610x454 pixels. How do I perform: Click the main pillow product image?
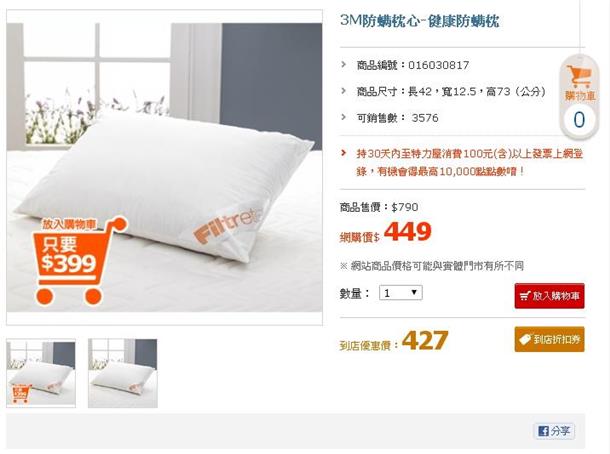point(164,167)
